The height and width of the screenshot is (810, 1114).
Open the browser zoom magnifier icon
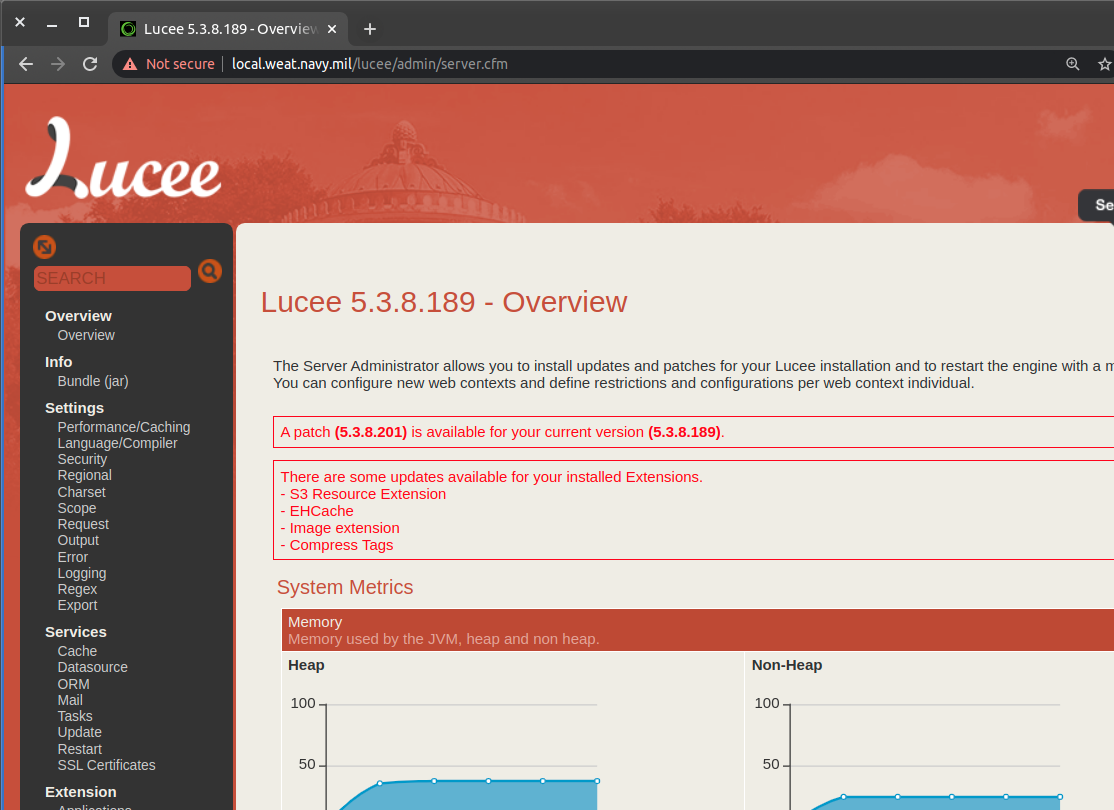pyautogui.click(x=1073, y=64)
